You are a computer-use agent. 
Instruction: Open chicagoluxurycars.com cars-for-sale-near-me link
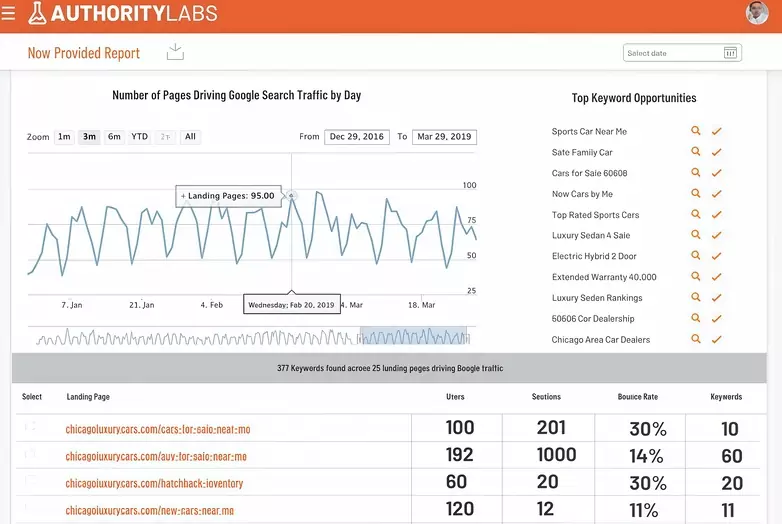[x=158, y=429]
